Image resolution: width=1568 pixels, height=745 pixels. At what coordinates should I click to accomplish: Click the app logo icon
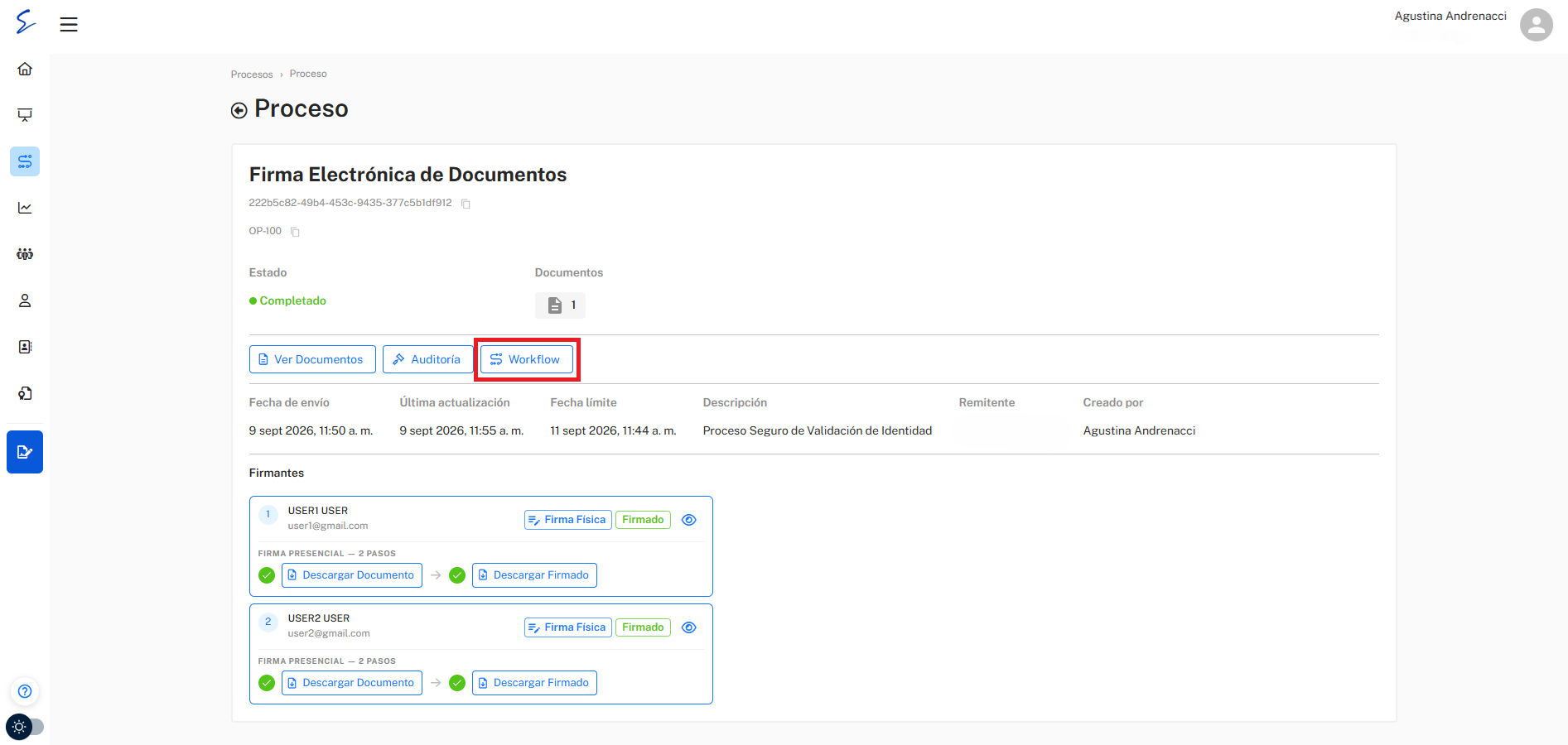(26, 22)
